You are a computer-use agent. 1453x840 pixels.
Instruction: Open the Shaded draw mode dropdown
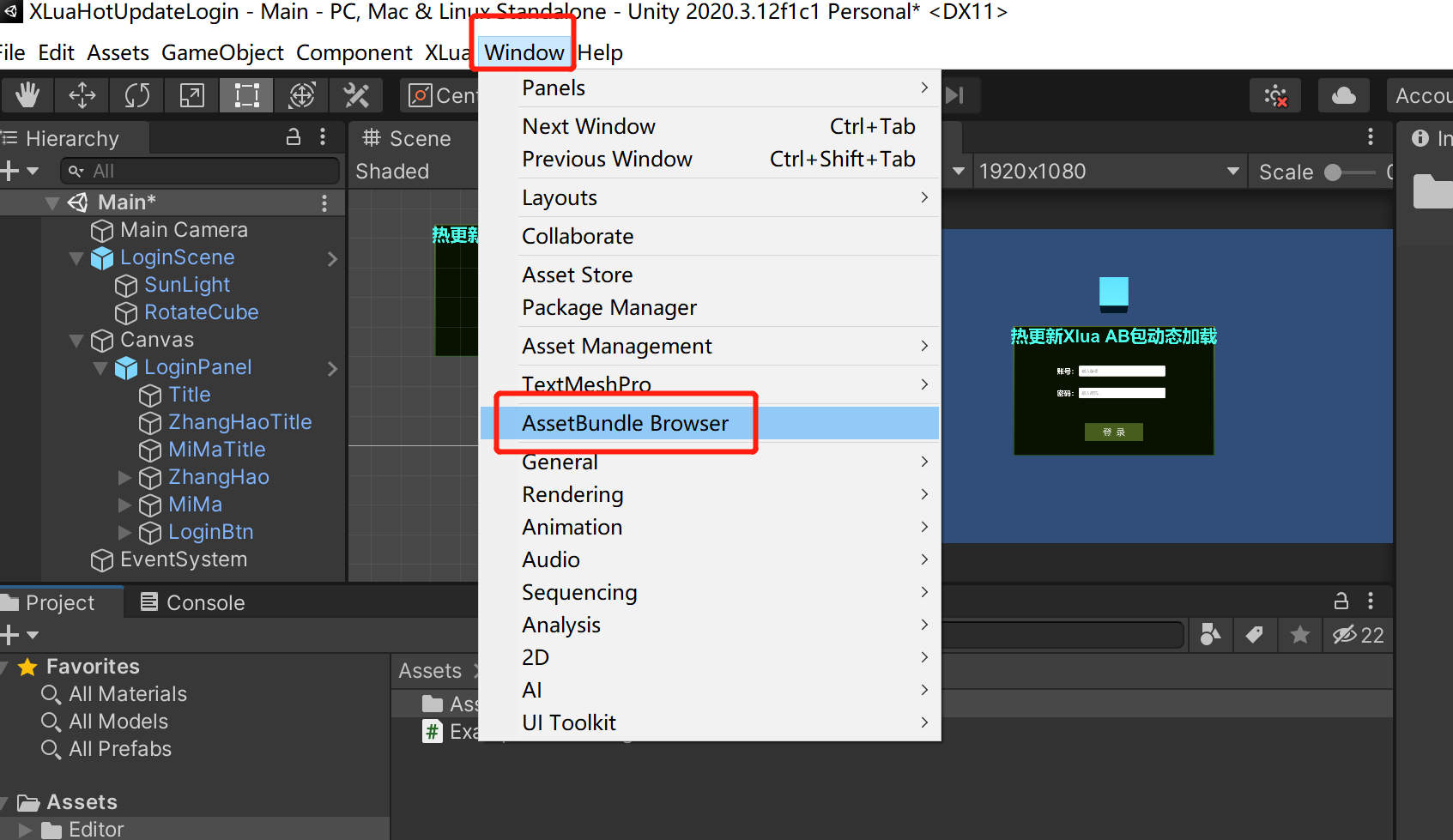(x=392, y=171)
